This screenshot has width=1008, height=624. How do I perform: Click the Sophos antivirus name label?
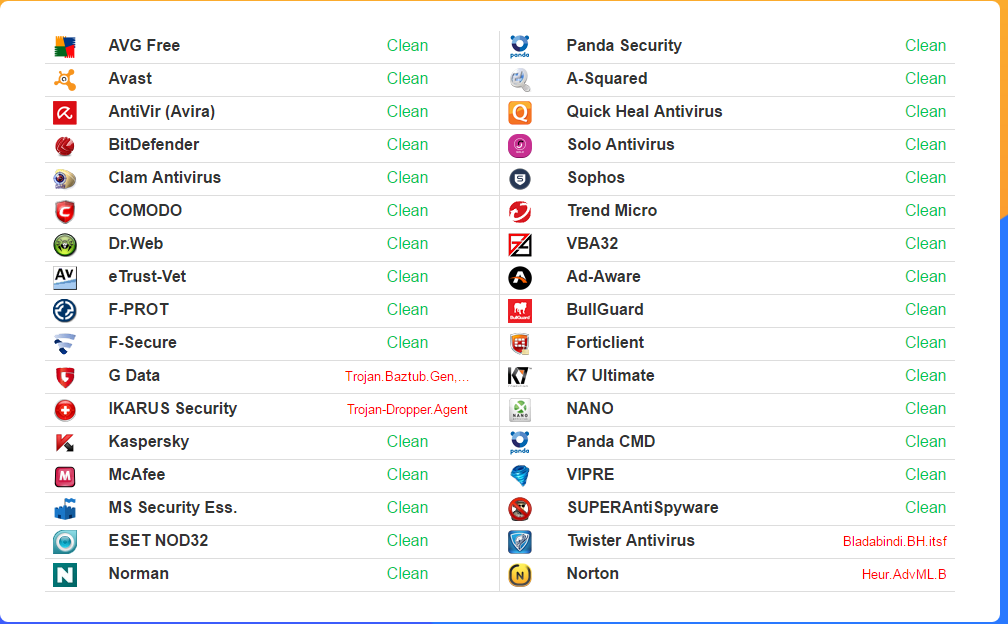click(595, 177)
